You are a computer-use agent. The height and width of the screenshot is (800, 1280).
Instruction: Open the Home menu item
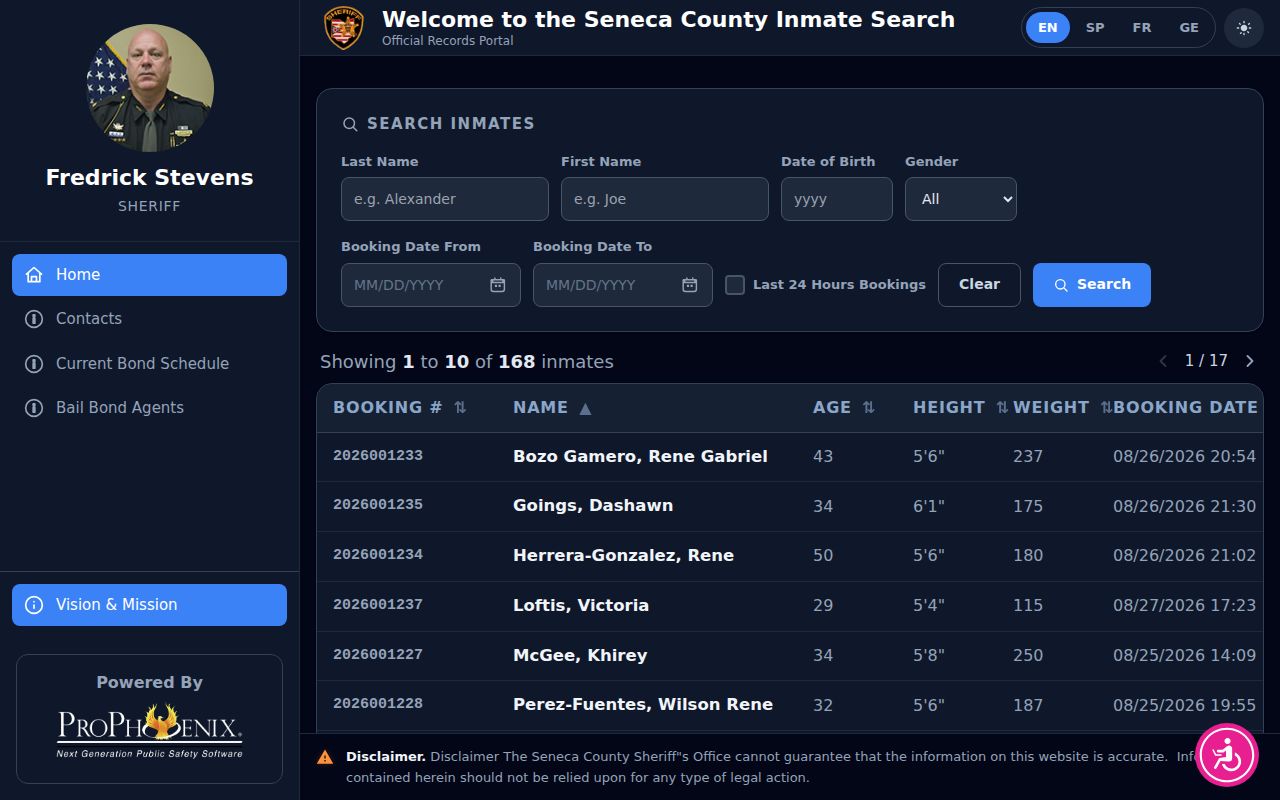pyautogui.click(x=149, y=275)
